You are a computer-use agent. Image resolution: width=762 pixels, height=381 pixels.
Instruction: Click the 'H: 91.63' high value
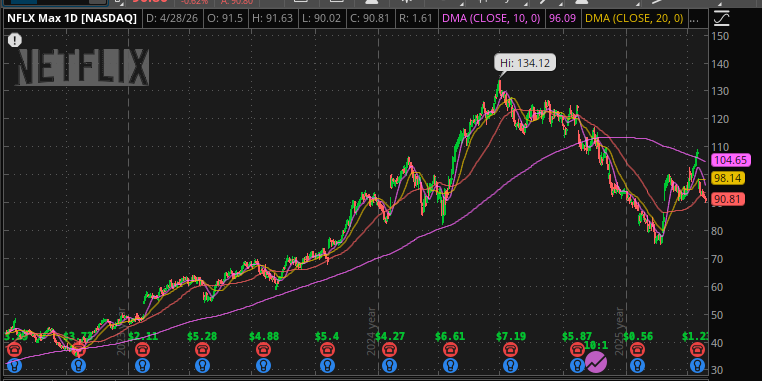[x=273, y=19]
